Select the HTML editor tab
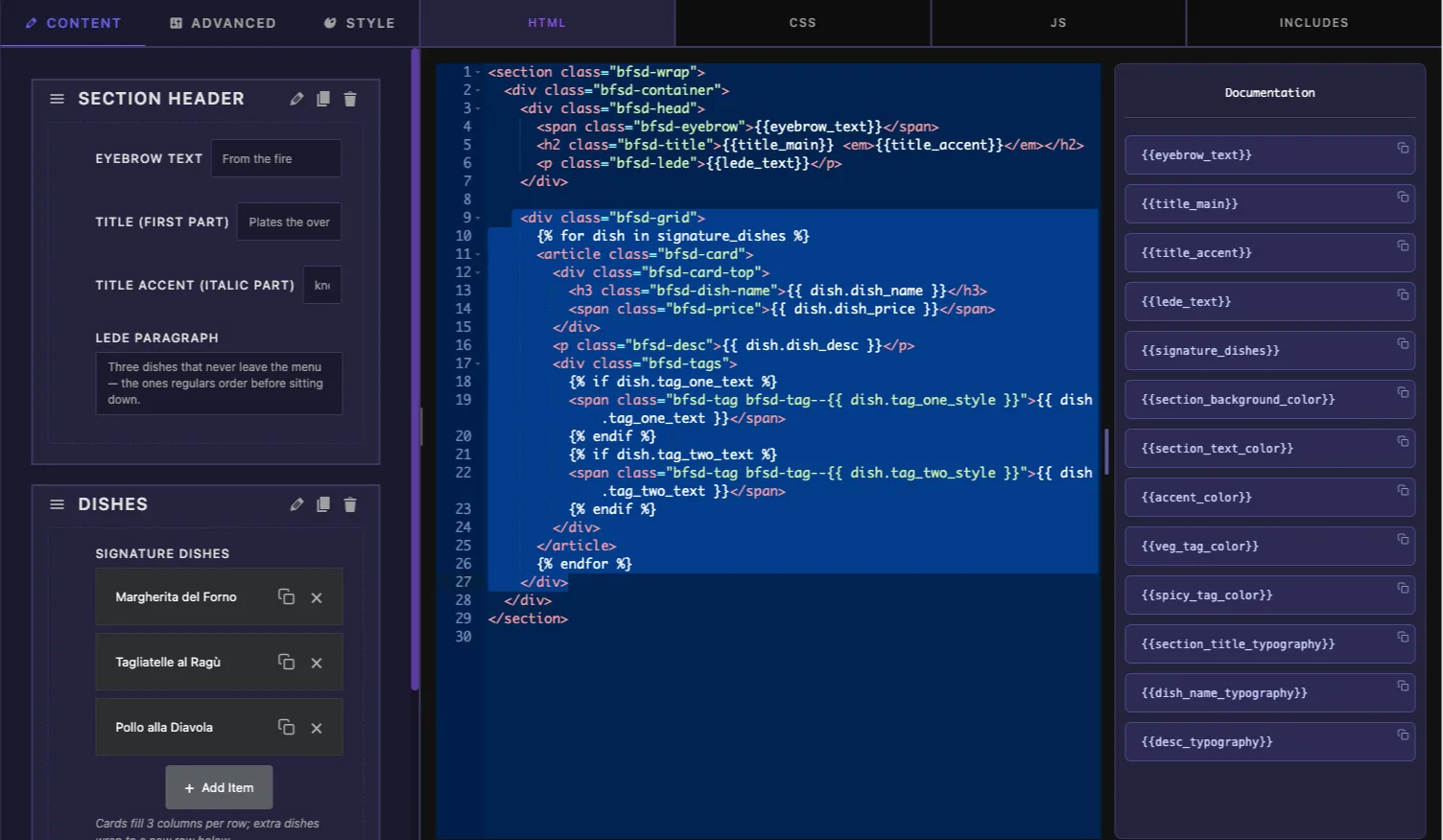Screen dimensions: 1443x840 click(x=547, y=23)
